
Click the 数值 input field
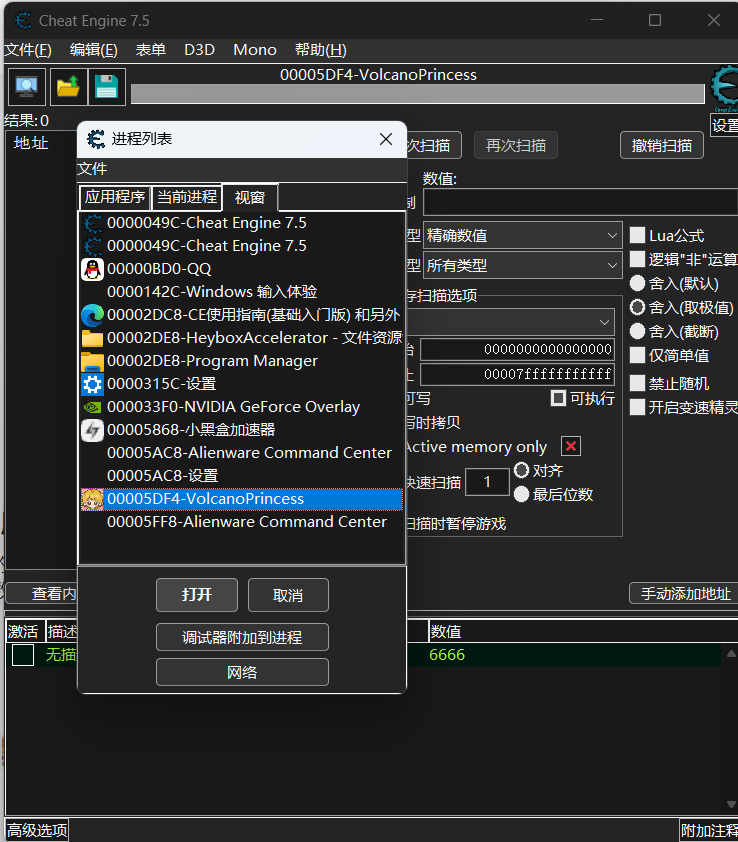pyautogui.click(x=580, y=202)
